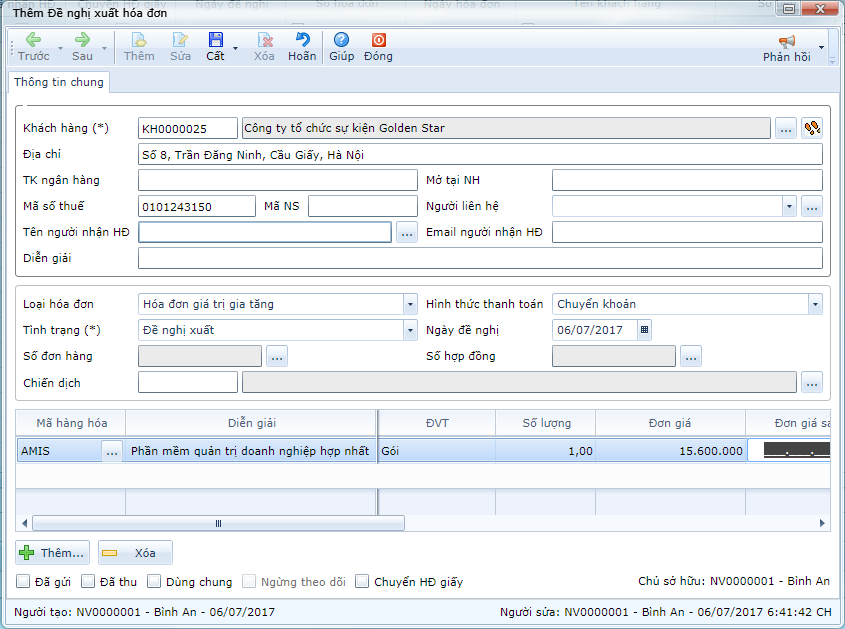845x629 pixels.
Task: Tick the Đã gửi checkbox
Action: point(23,581)
